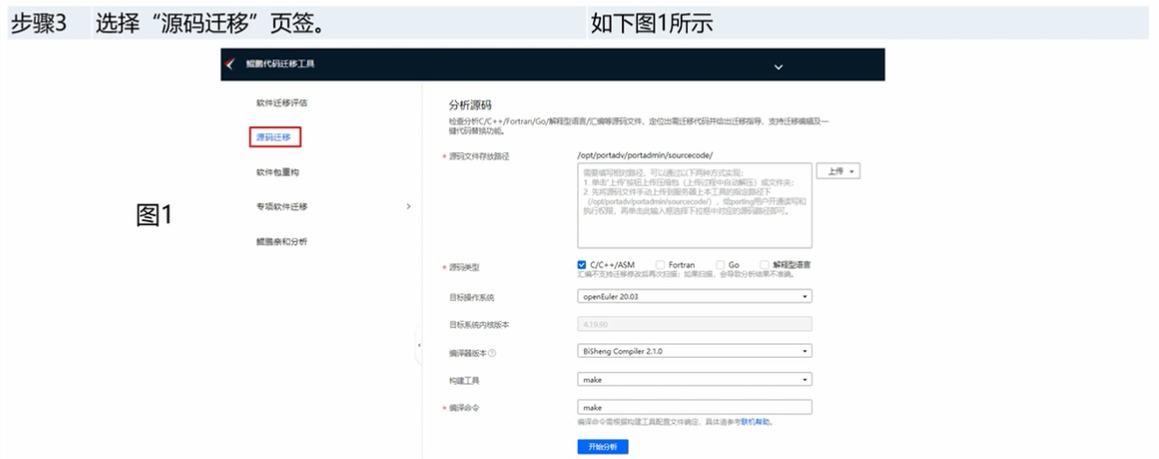This screenshot has width=1159, height=459.
Task: Open the openEuler 20.03 target OS dropdown
Action: (694, 296)
